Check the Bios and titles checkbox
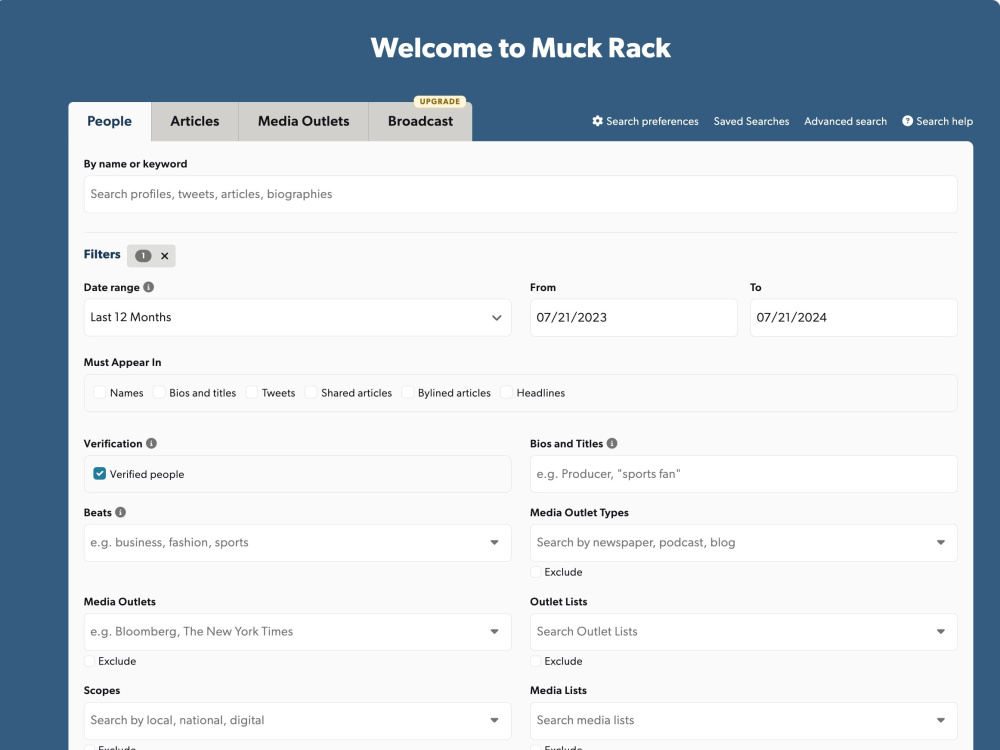Image resolution: width=1000 pixels, height=750 pixels. [159, 392]
